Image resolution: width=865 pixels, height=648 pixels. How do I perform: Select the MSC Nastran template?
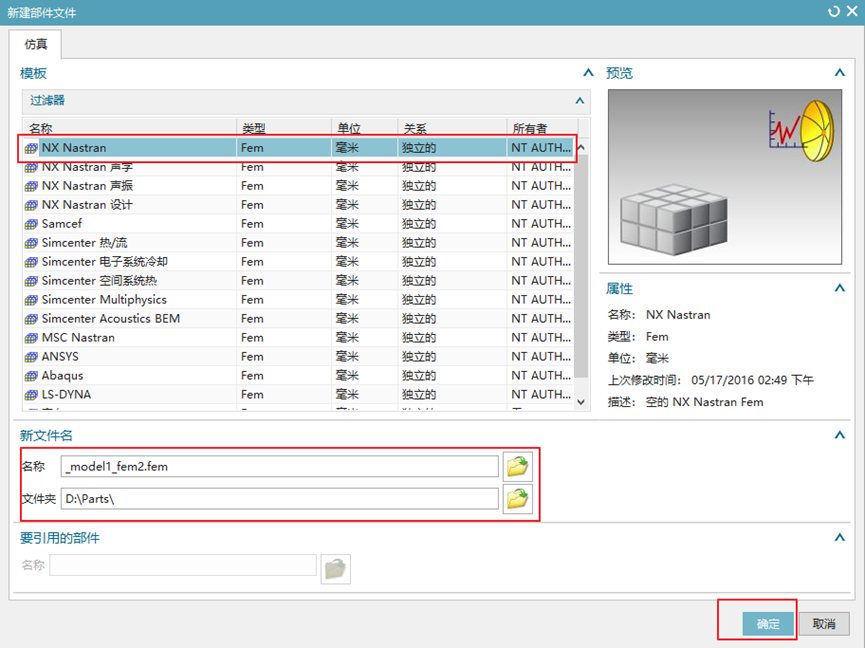(x=298, y=338)
